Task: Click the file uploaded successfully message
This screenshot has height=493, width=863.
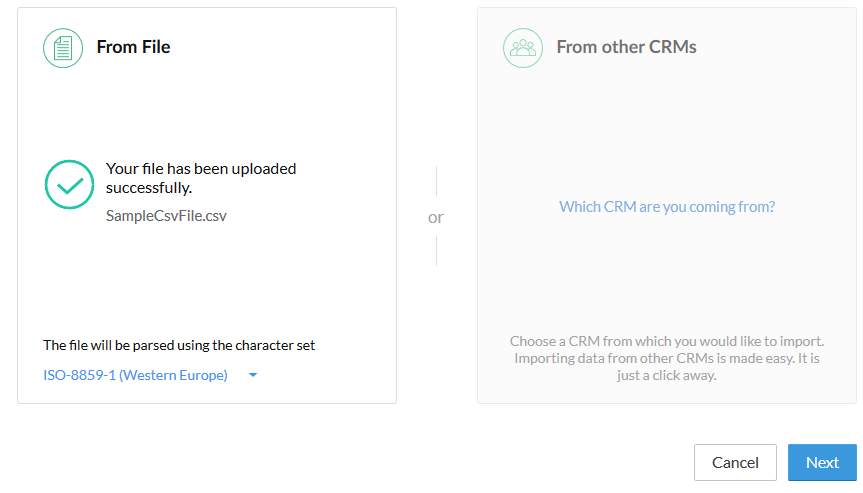Action: pyautogui.click(x=201, y=178)
